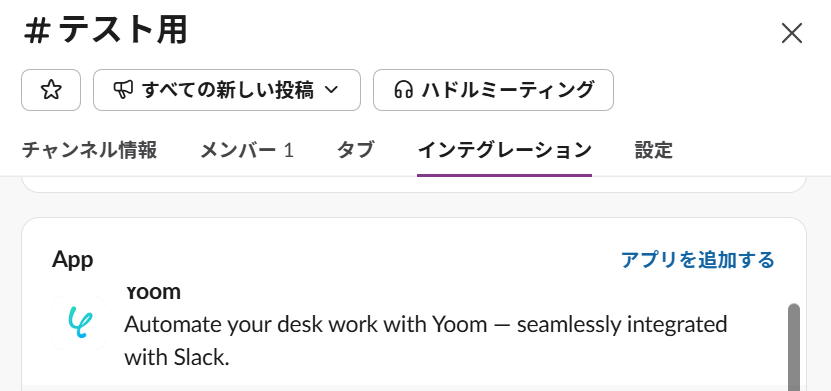831x391 pixels.
Task: Go to the タブ tab
Action: (355, 150)
